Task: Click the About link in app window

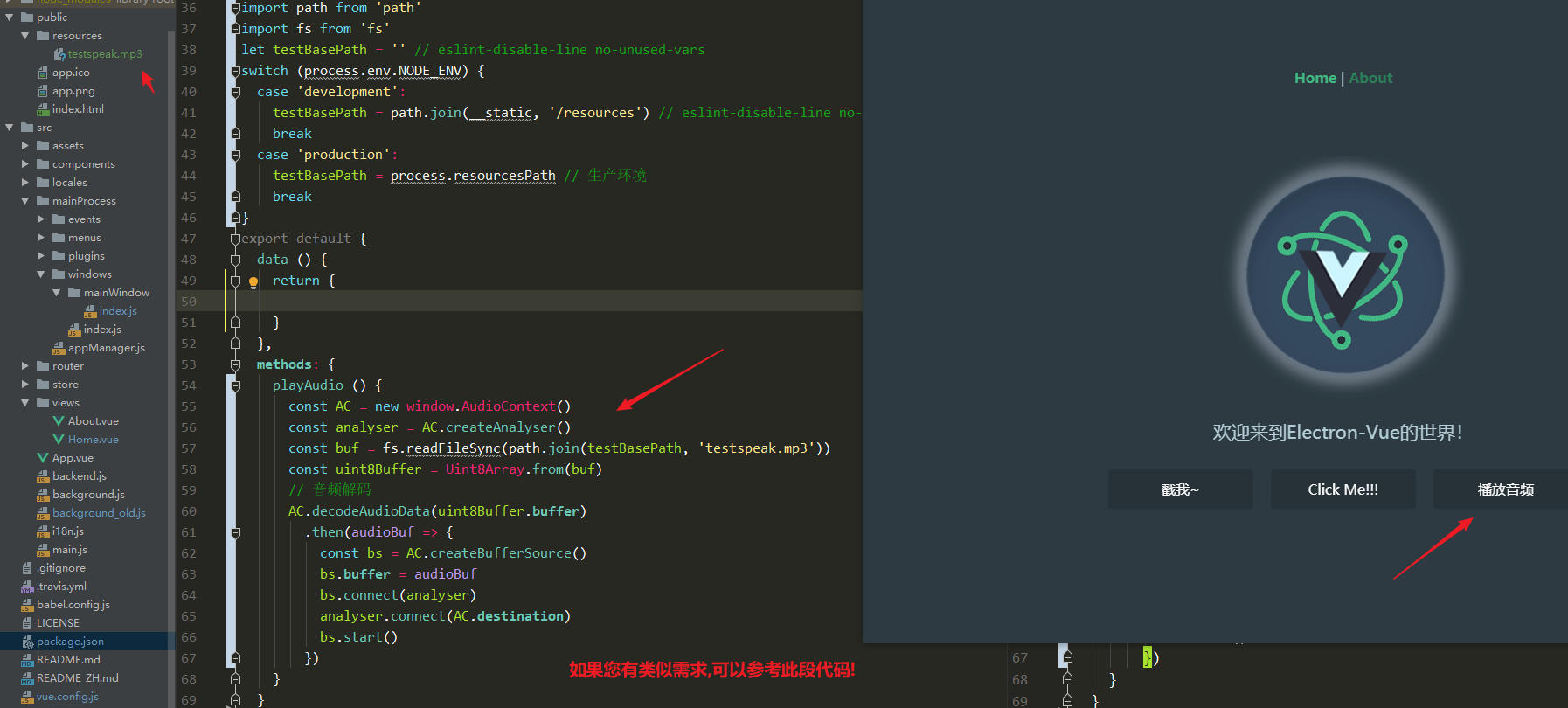Action: tap(1370, 78)
